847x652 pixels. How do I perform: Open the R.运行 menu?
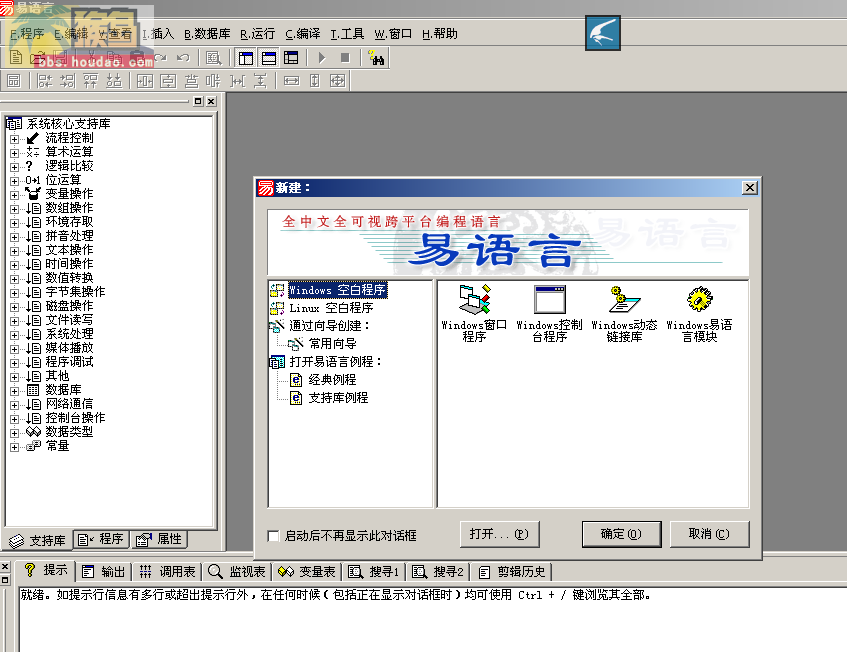point(257,34)
